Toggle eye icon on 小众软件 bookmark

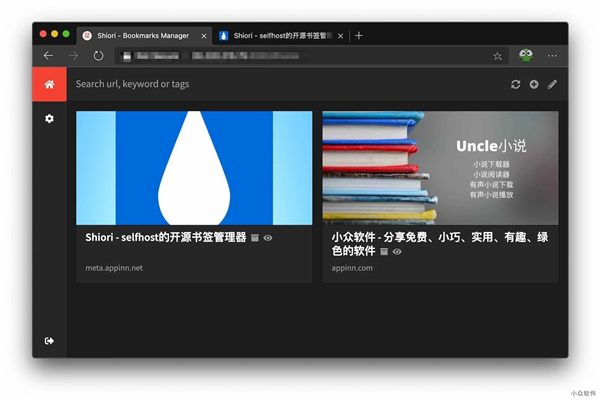397,252
